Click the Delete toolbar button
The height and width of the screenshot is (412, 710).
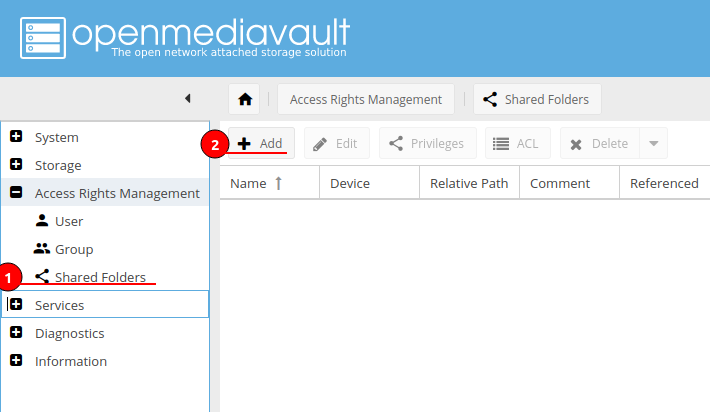coord(600,144)
